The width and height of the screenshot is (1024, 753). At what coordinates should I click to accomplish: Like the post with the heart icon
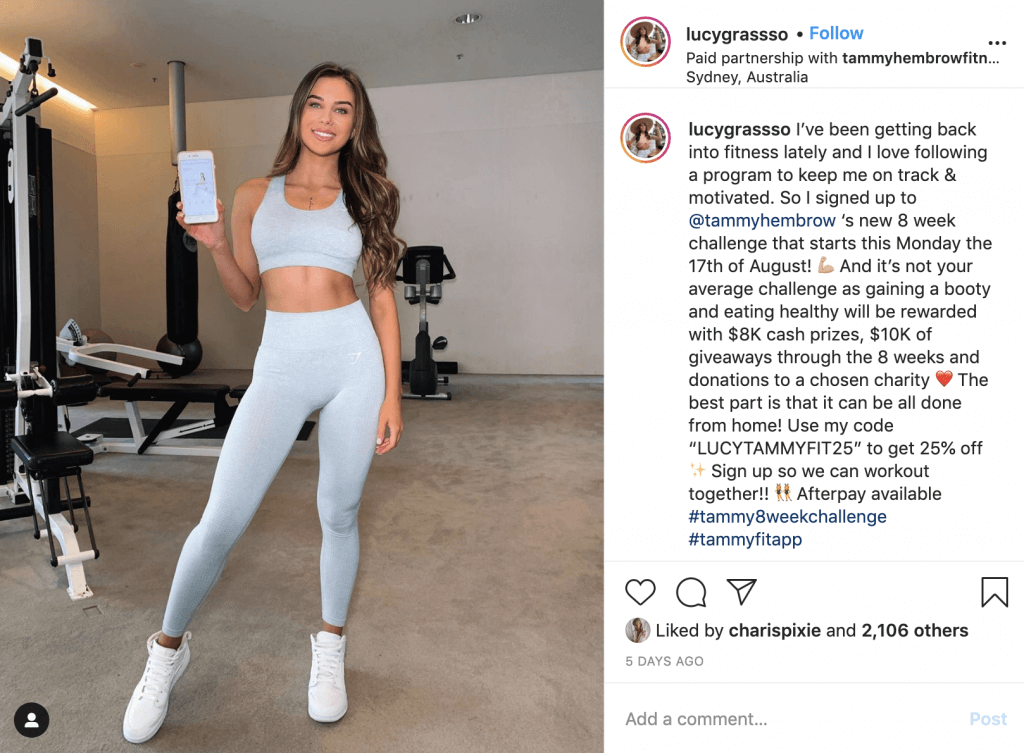[x=640, y=592]
